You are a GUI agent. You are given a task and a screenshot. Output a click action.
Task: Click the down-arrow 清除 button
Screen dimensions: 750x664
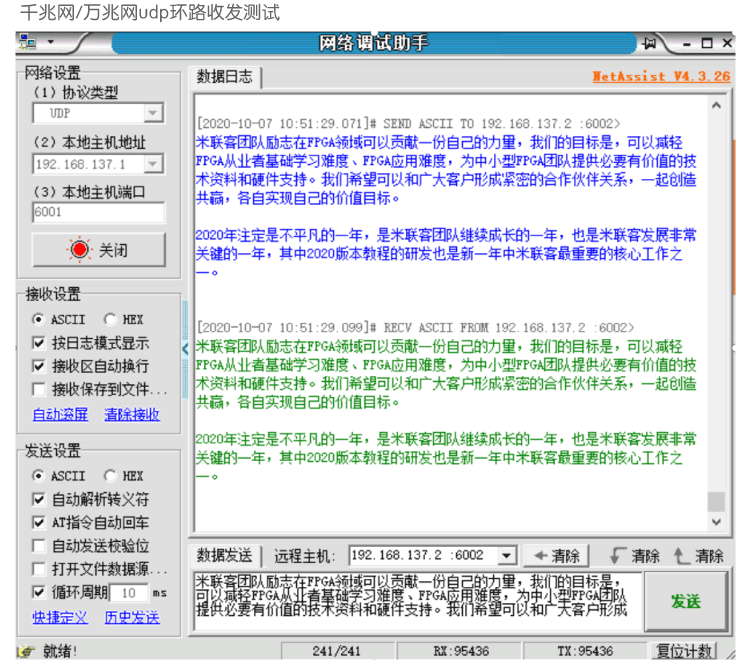[634, 556]
